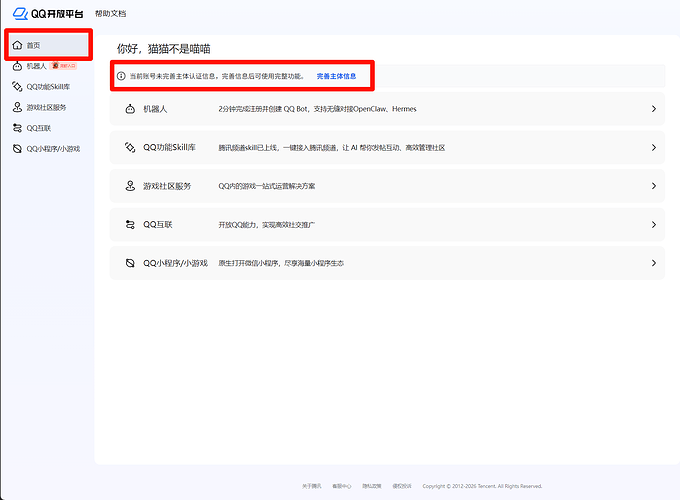Click description QQ内的游戏一站式运营解决方案
Image resolution: width=680 pixels, height=500 pixels.
click(267, 186)
